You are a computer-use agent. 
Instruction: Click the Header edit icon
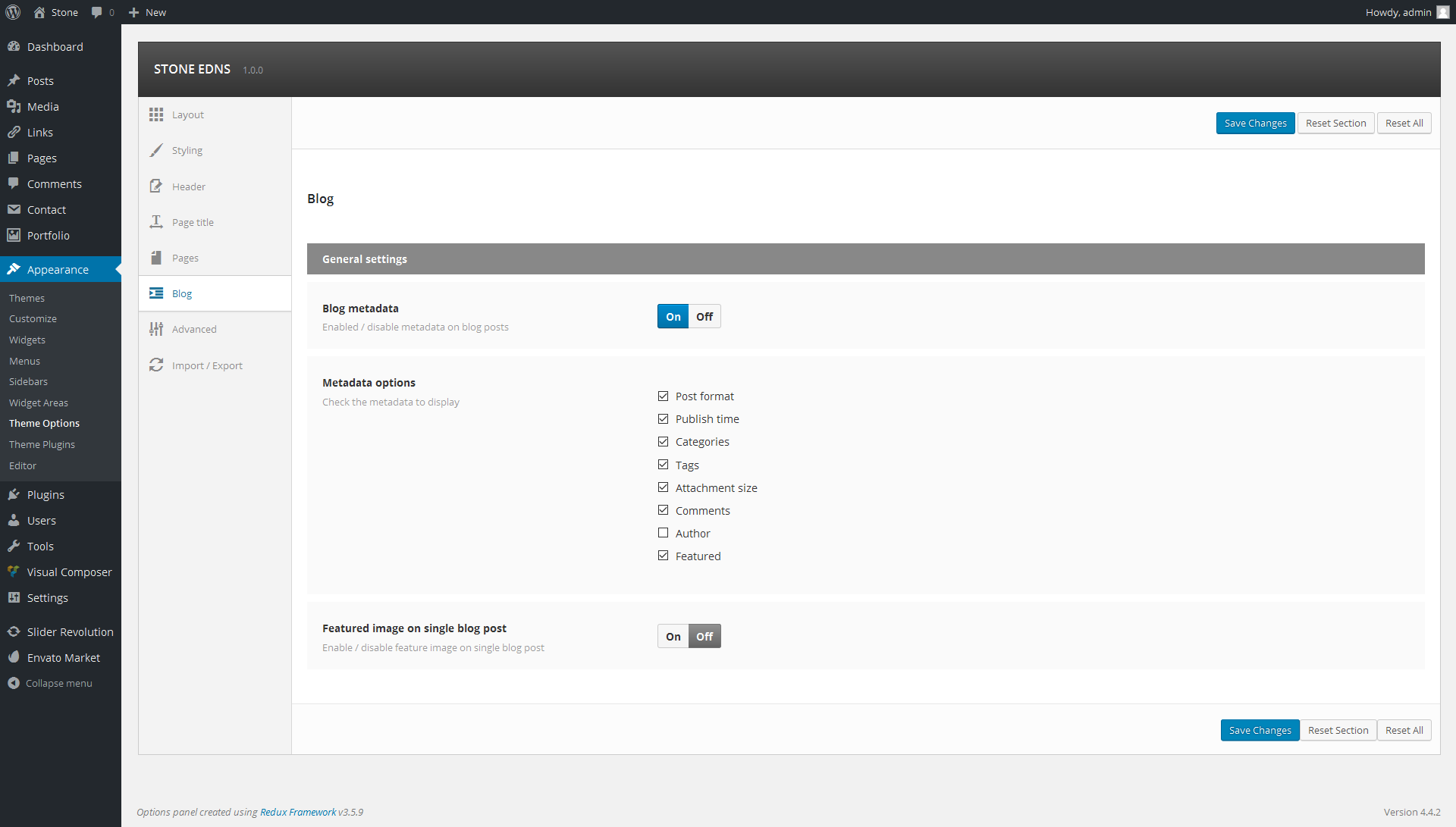tap(156, 186)
